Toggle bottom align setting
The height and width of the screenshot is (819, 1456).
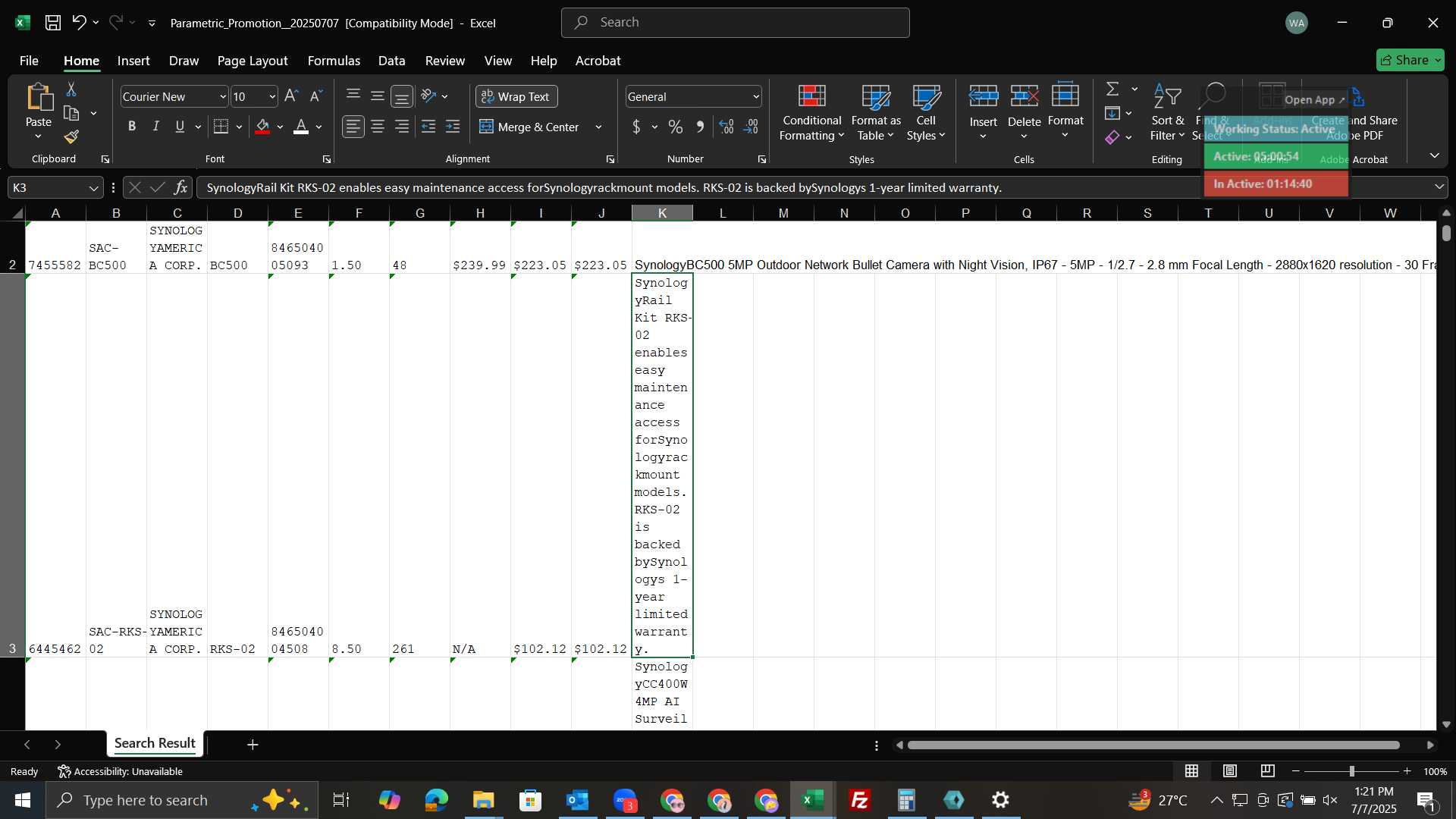coord(402,96)
